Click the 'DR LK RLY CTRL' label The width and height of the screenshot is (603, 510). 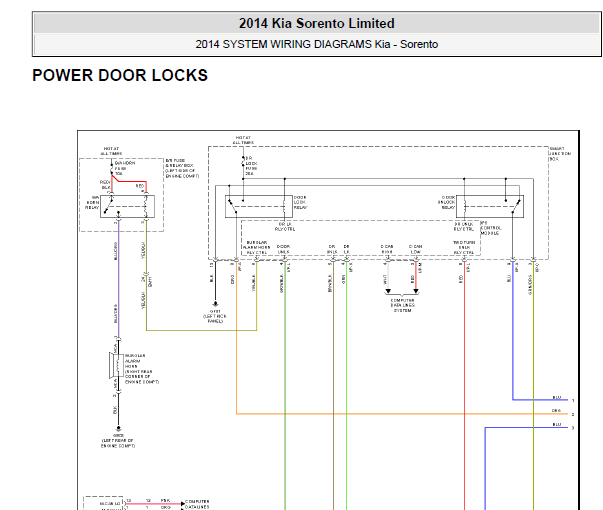point(285,227)
